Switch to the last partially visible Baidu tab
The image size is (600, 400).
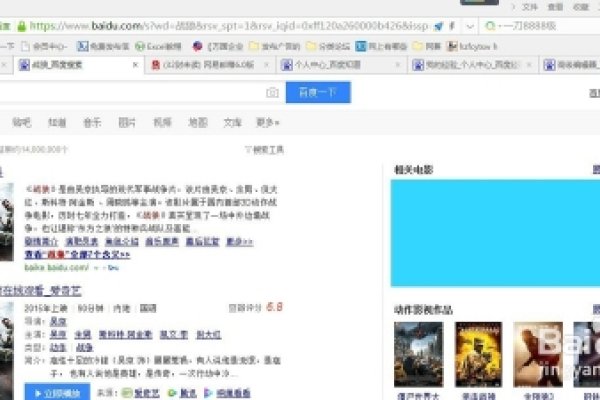click(571, 65)
